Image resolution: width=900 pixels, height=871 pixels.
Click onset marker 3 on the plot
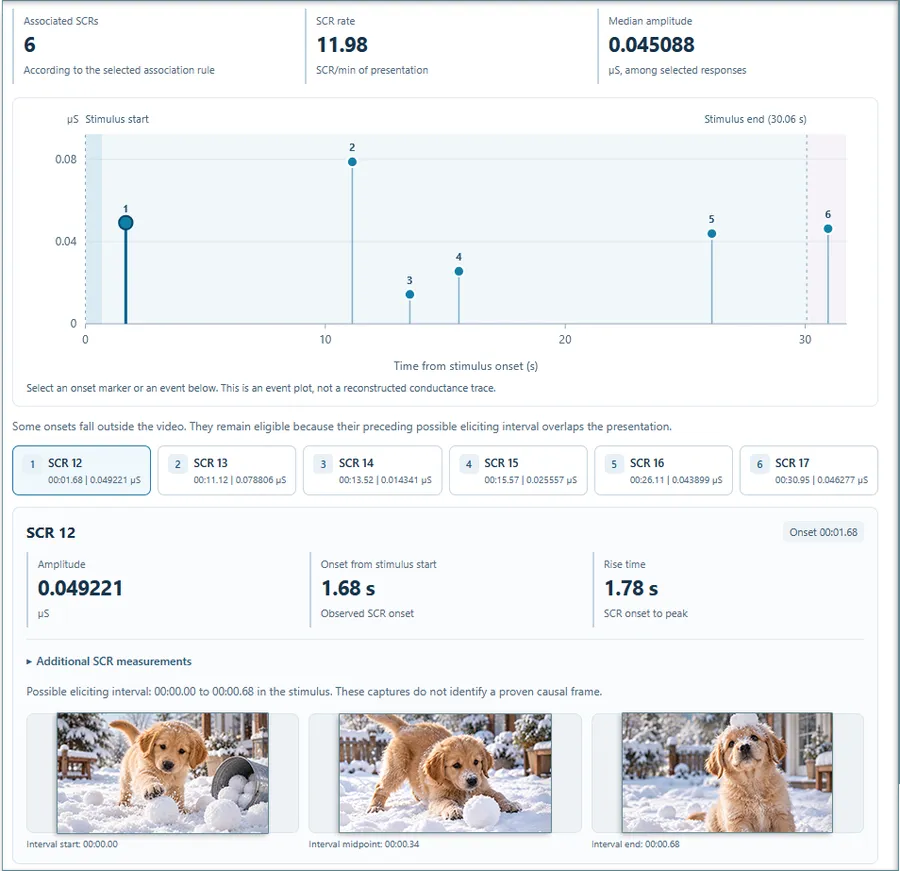[410, 295]
